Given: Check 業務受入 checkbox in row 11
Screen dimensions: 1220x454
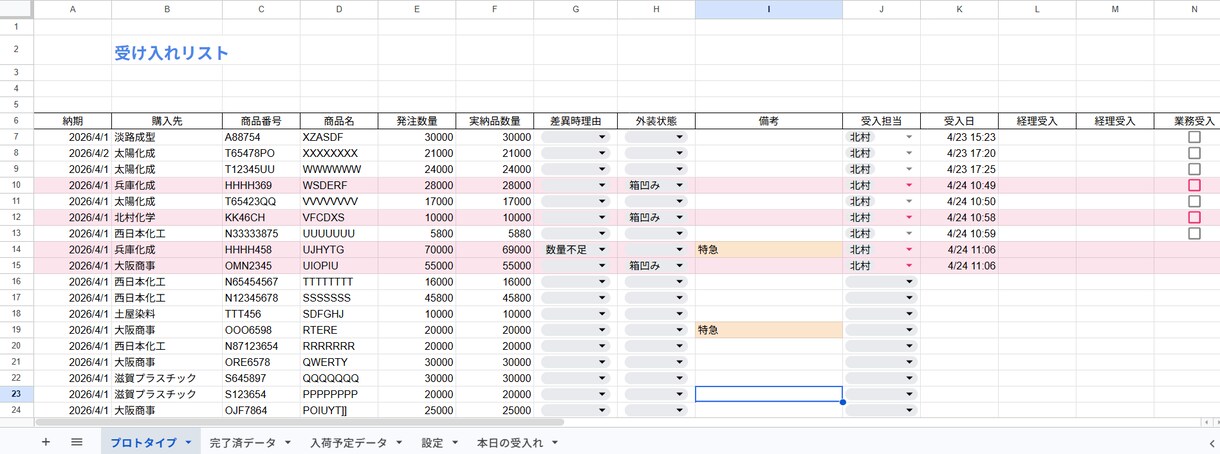Looking at the screenshot, I should click(1194, 201).
